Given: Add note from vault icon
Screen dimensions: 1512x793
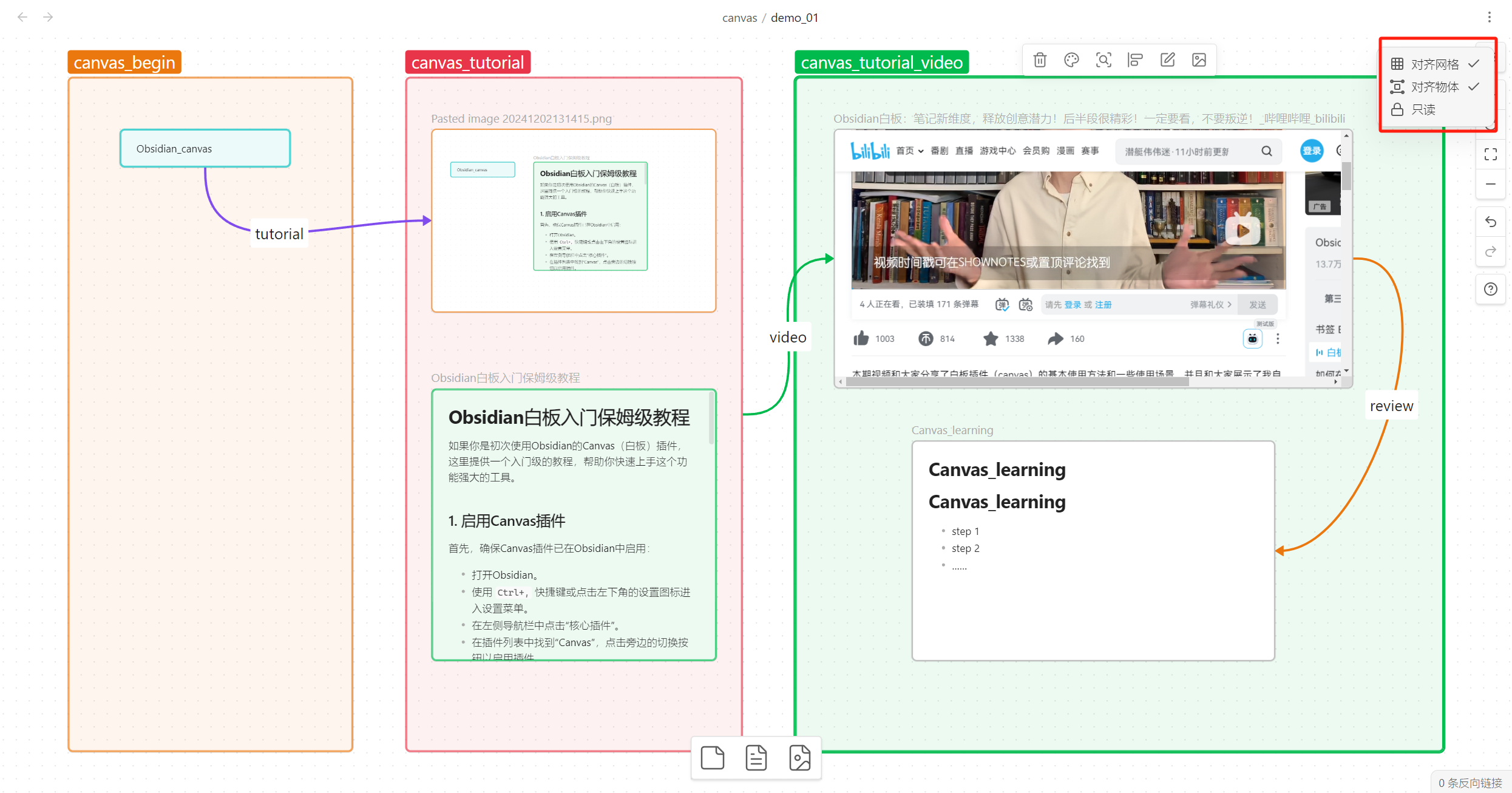Looking at the screenshot, I should (756, 758).
